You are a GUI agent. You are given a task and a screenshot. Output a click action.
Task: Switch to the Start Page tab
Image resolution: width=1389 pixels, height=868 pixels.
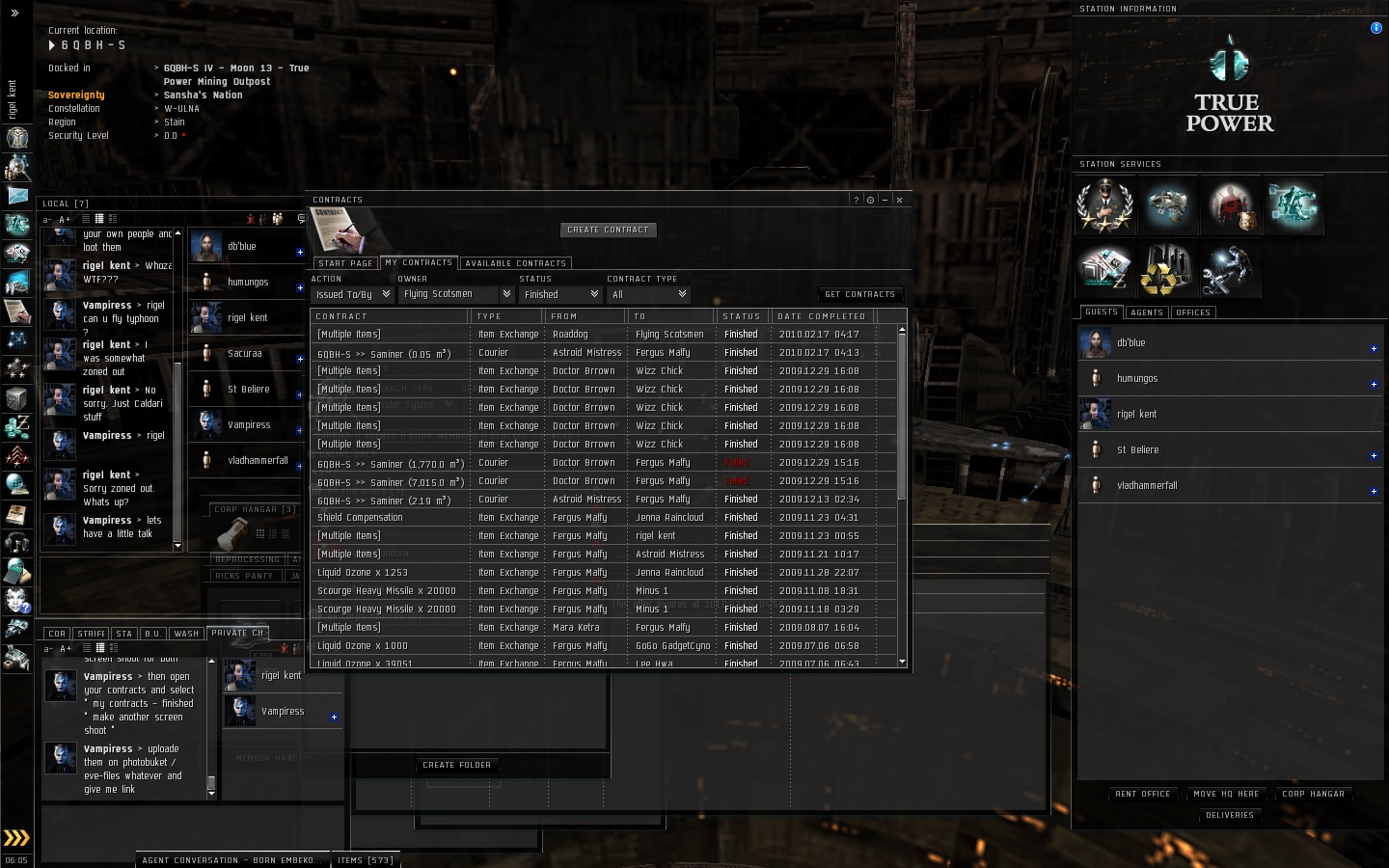(x=345, y=263)
